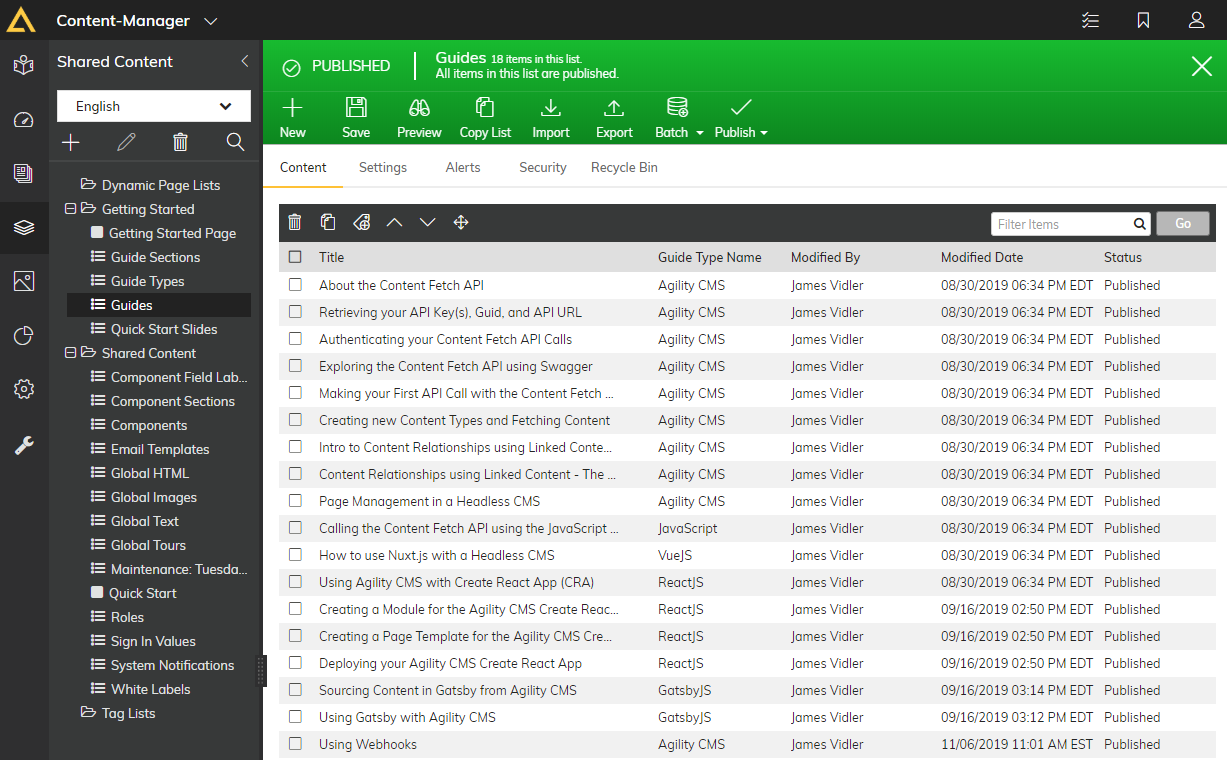The width and height of the screenshot is (1227, 760).
Task: Click the Go filter button
Action: [x=1183, y=224]
